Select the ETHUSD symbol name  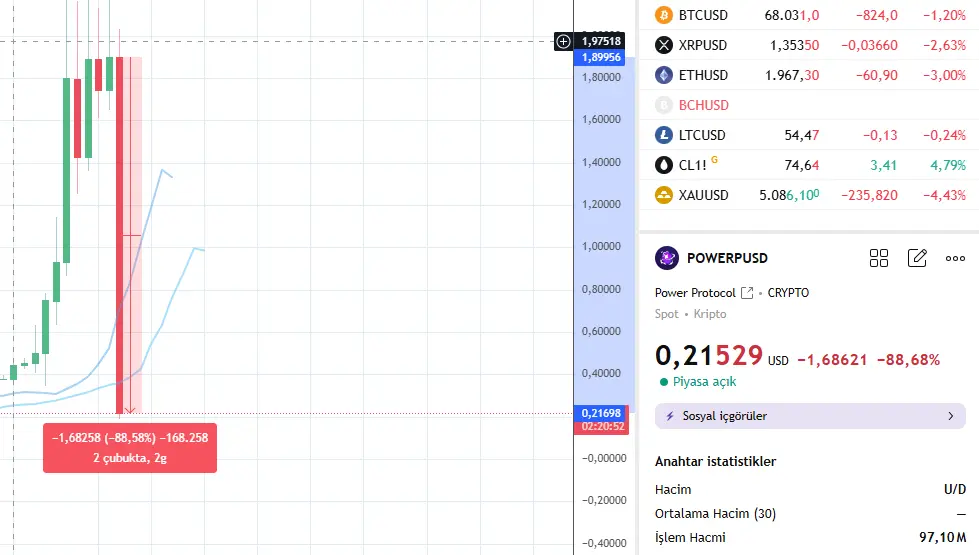pyautogui.click(x=703, y=75)
